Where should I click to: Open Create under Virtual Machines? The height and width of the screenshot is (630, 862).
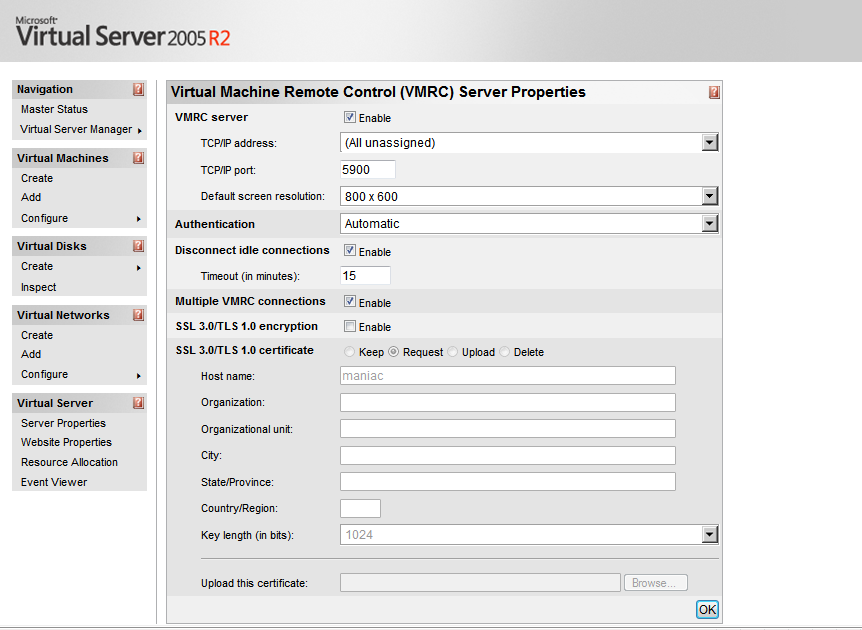pos(37,178)
